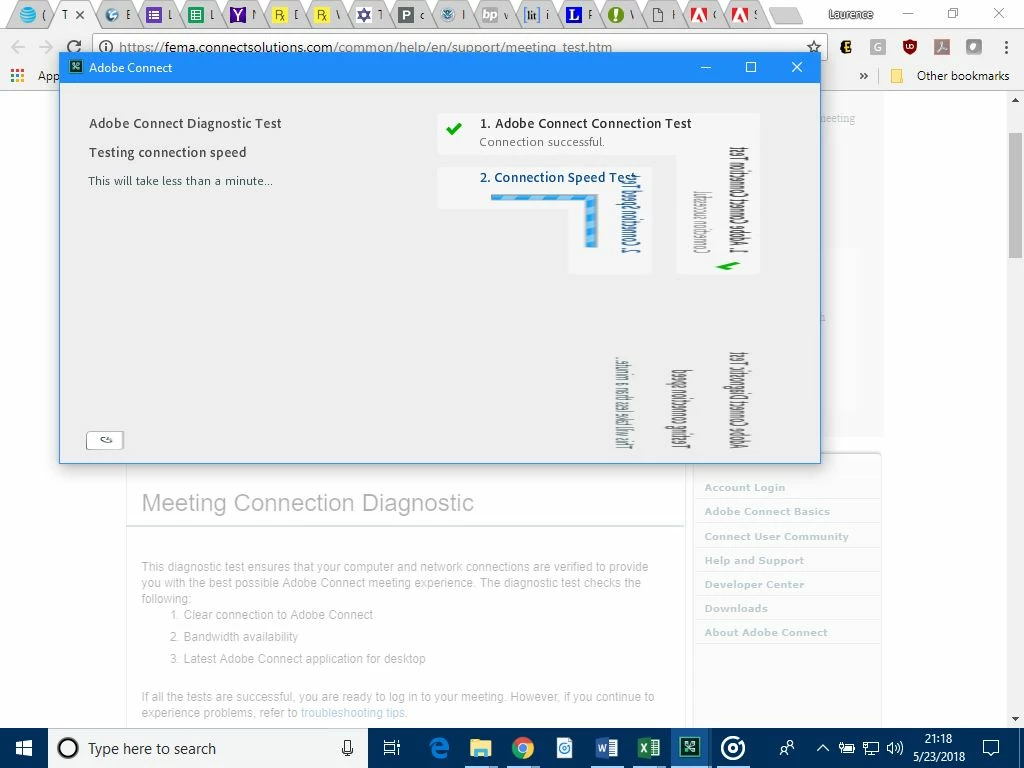The width and height of the screenshot is (1024, 768).
Task: Open the Apps grid in bookmarks bar
Action: 18,76
